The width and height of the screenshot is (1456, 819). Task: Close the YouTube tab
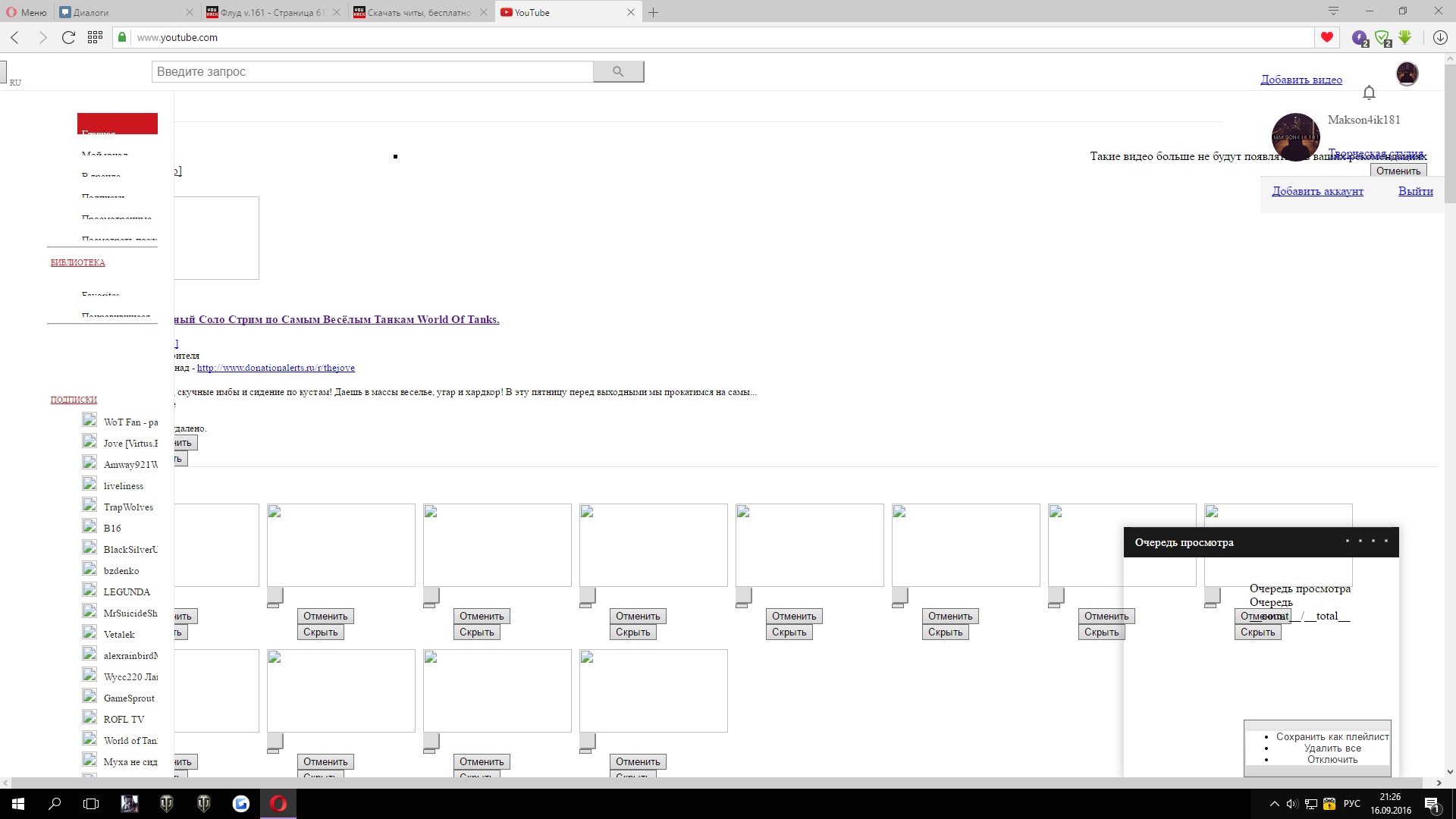coord(631,12)
